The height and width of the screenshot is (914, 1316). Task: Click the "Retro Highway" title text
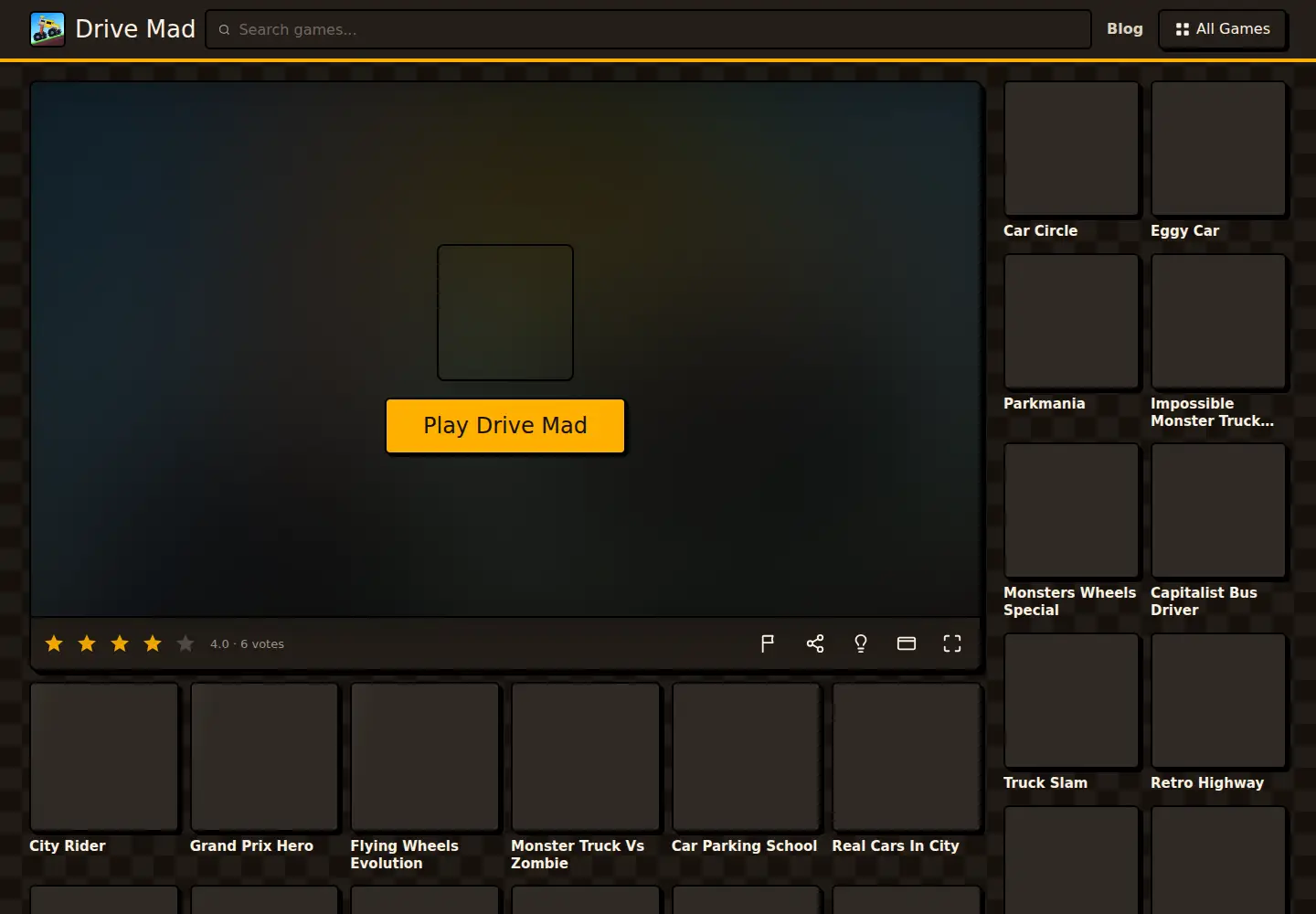(1207, 783)
